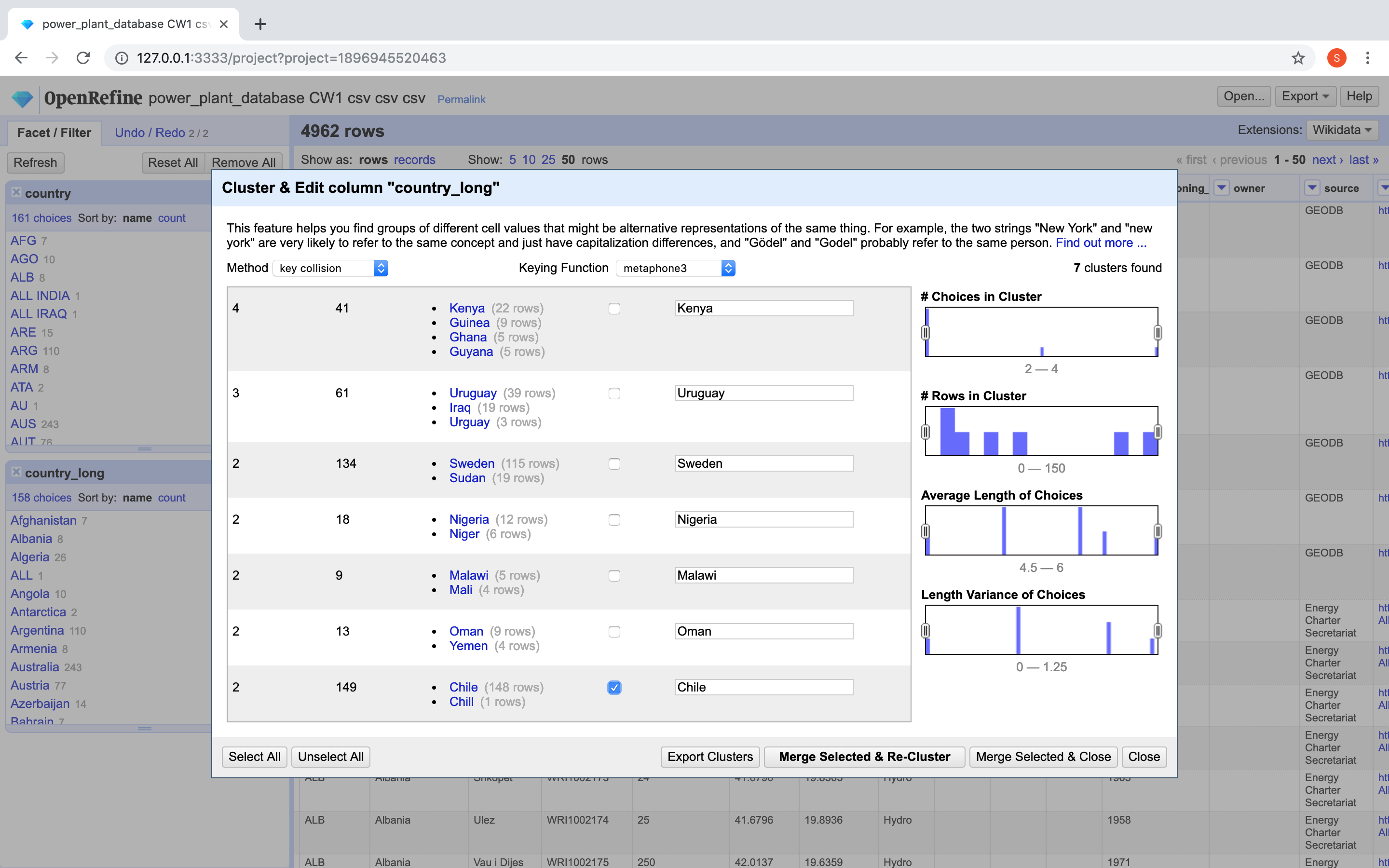Screen dimensions: 1389x868
Task: Check the Kenya cluster merge checkbox
Action: pos(614,309)
